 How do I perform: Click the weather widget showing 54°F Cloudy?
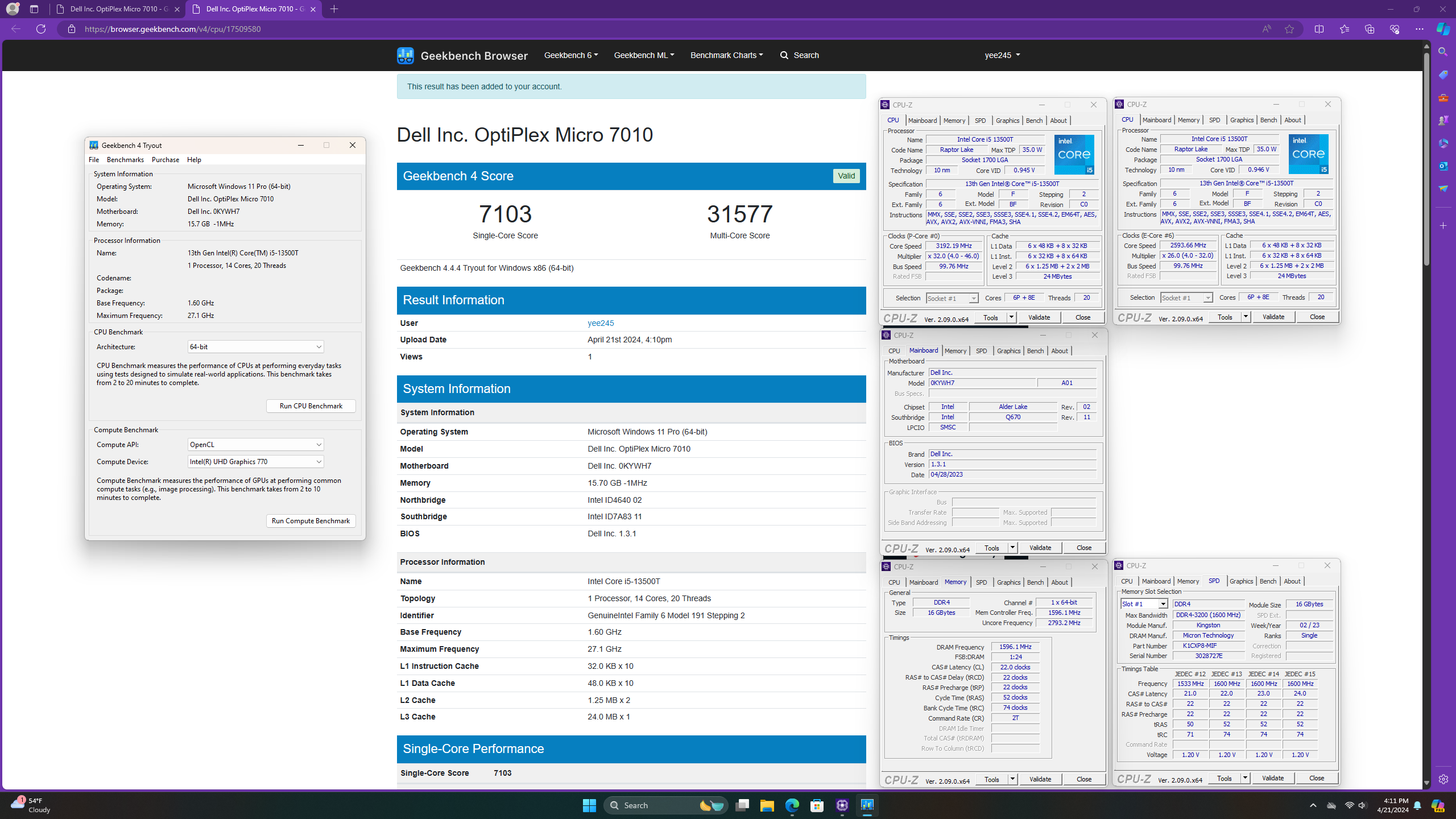click(x=31, y=805)
